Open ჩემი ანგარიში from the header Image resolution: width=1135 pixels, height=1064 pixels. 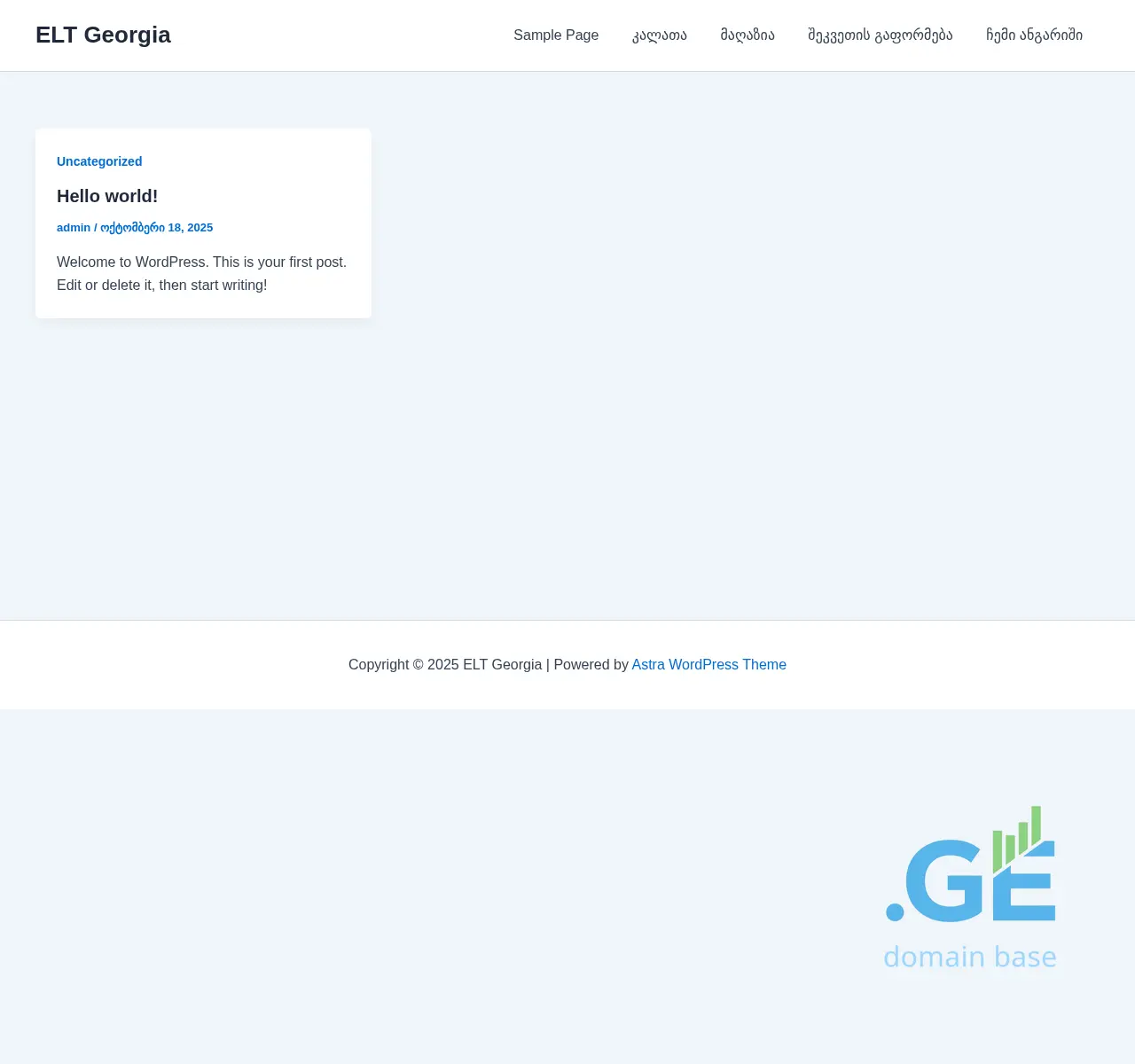click(x=1034, y=35)
